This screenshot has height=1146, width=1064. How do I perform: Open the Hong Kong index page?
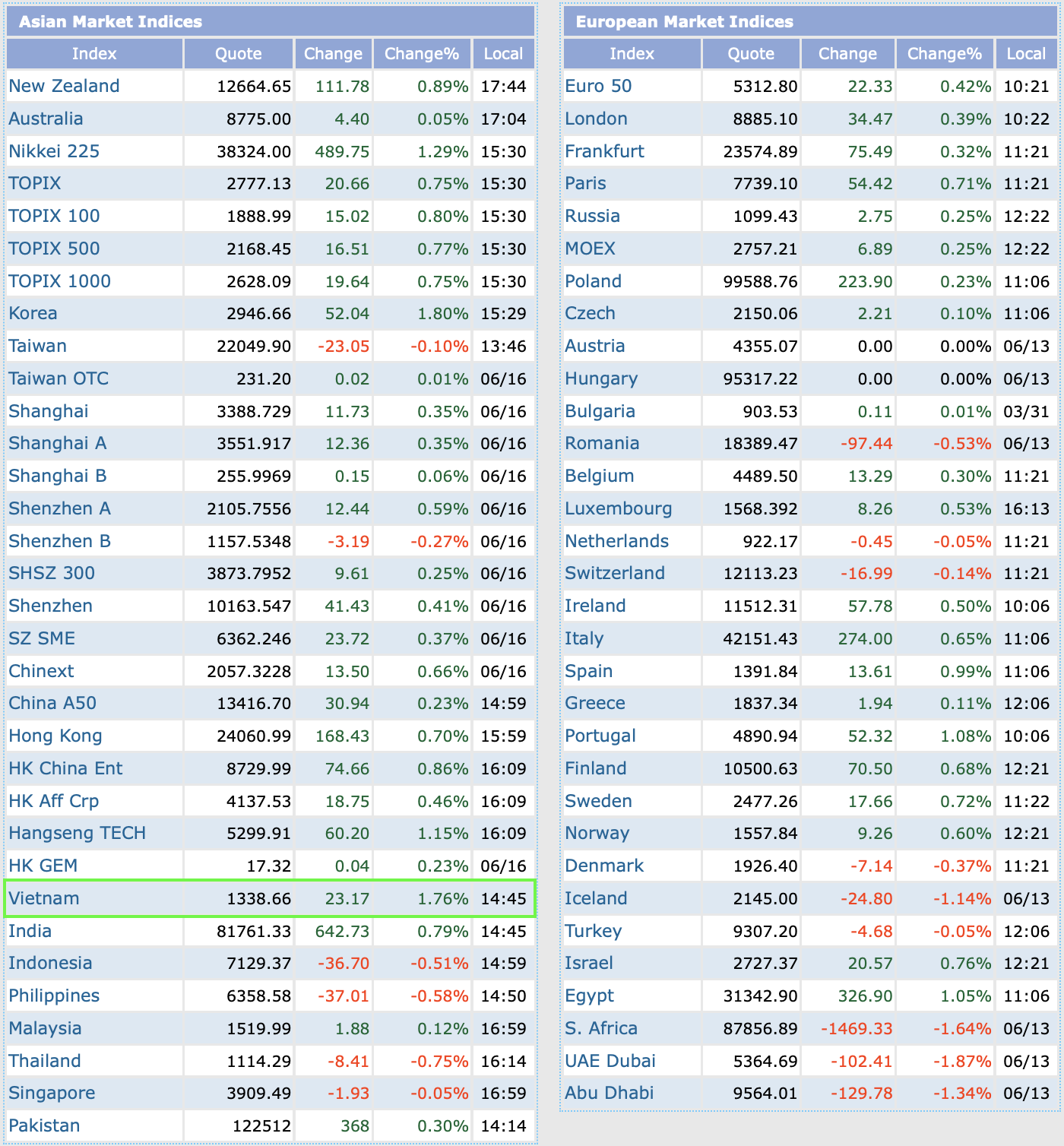pyautogui.click(x=55, y=736)
